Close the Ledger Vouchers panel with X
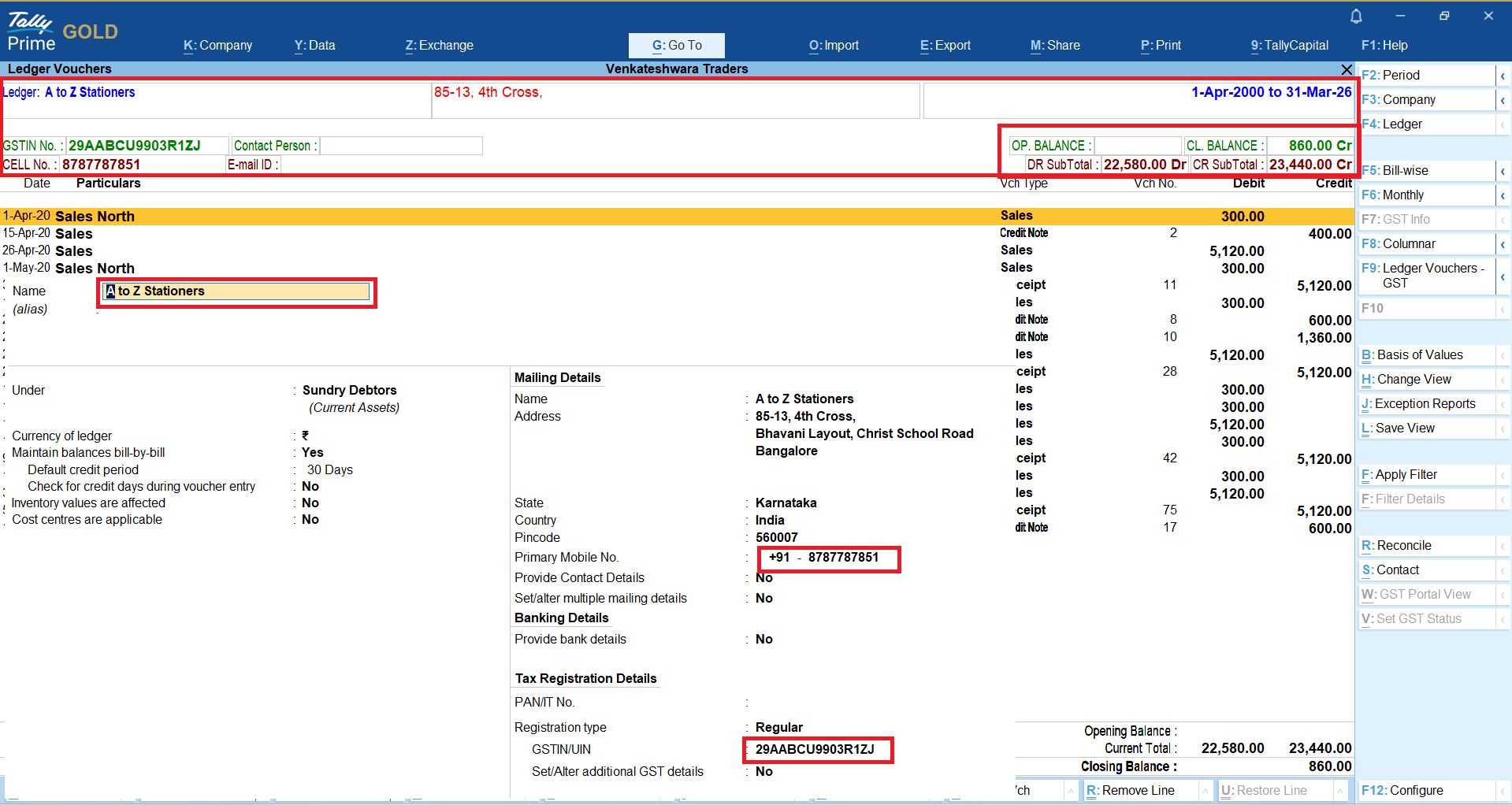The width and height of the screenshot is (1512, 805). tap(1347, 69)
